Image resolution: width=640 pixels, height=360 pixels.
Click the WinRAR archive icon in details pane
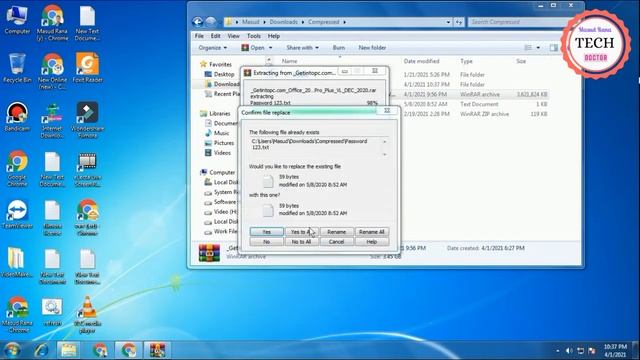(209, 252)
